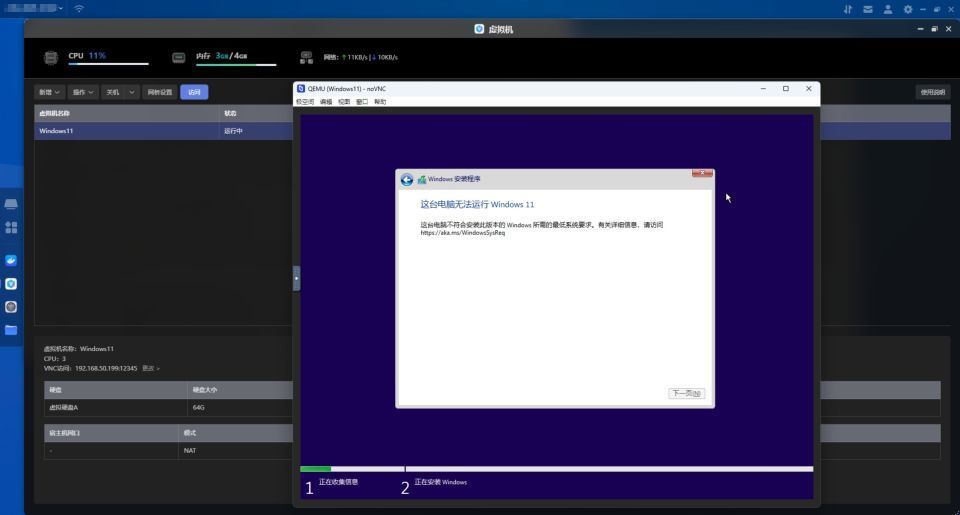Screen dimensions: 960x515
Task: Open the 编辑 menu in noVNC window
Action: [326, 102]
